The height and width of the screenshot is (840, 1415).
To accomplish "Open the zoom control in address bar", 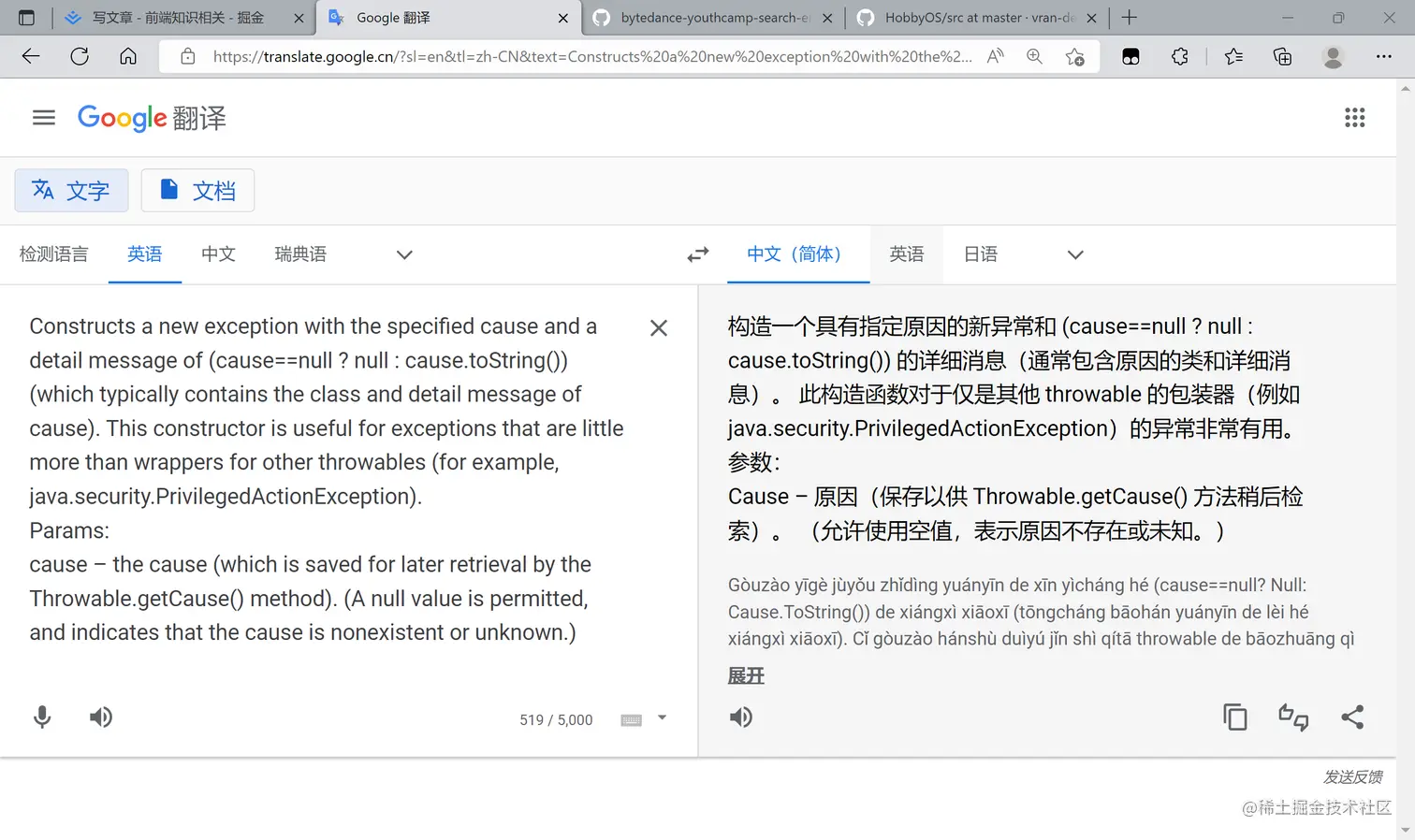I will tap(1034, 56).
